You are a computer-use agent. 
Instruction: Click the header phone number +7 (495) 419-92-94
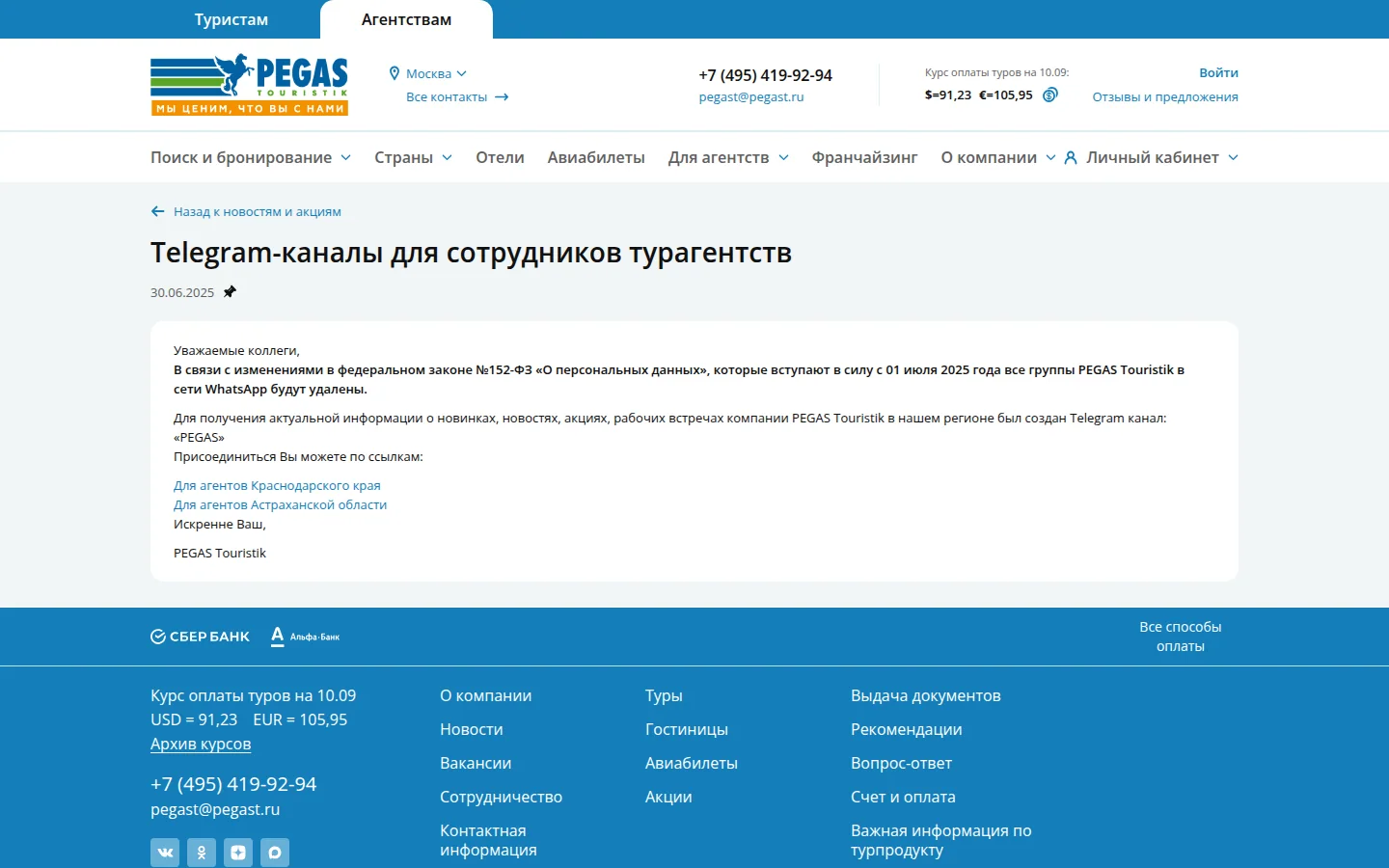(x=766, y=75)
